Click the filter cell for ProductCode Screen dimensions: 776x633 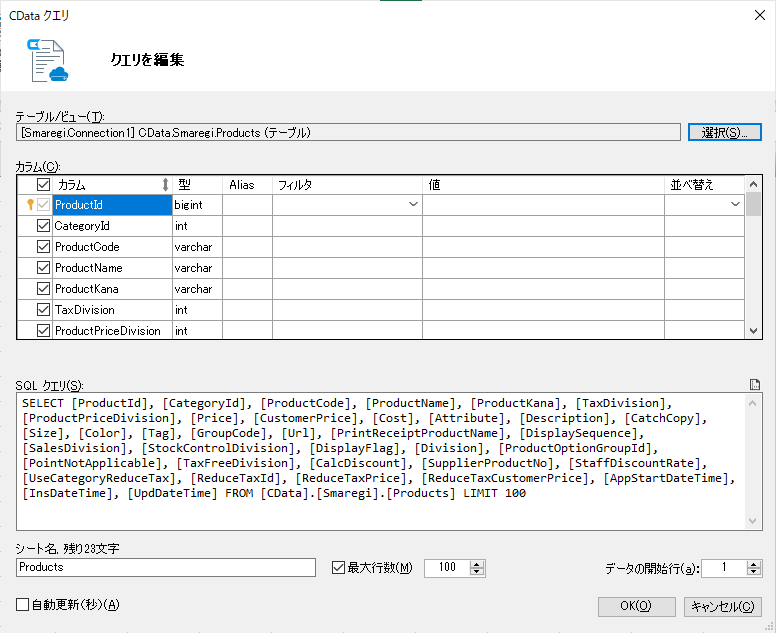347,246
